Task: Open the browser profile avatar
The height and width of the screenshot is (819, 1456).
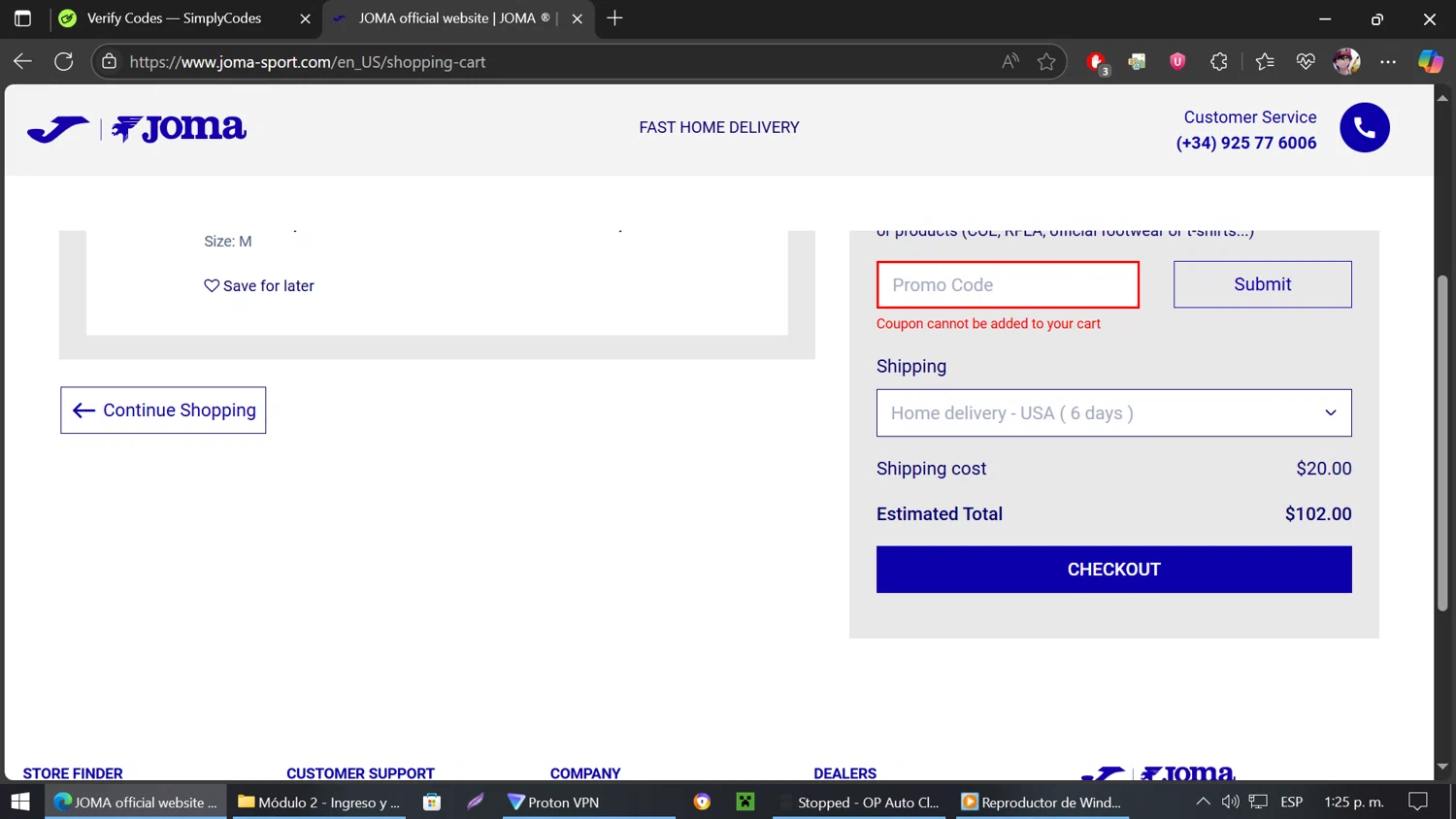Action: (x=1346, y=61)
